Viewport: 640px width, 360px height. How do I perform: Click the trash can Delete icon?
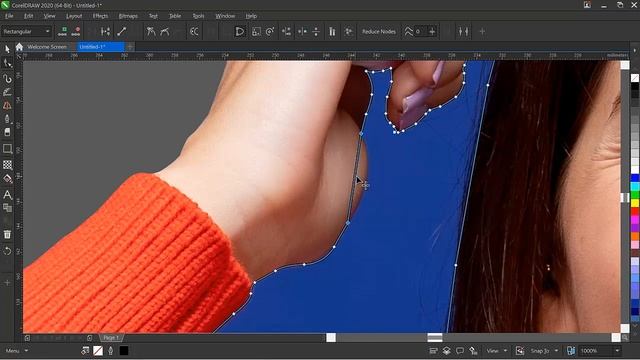[x=7, y=234]
